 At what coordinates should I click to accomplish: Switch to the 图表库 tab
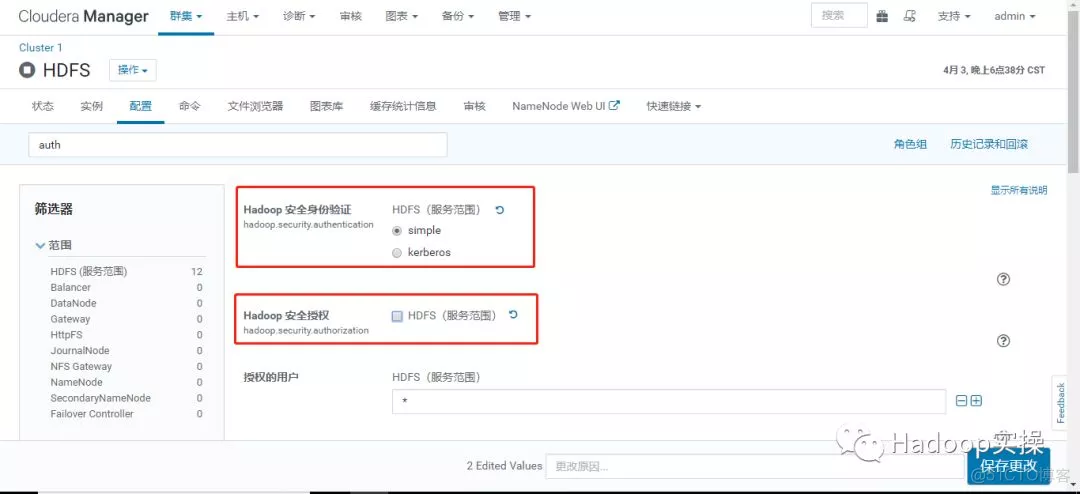point(326,106)
